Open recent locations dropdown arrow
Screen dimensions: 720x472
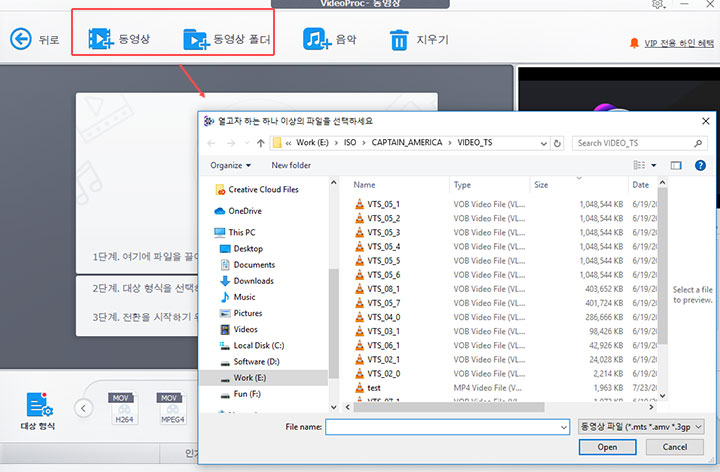[247, 143]
